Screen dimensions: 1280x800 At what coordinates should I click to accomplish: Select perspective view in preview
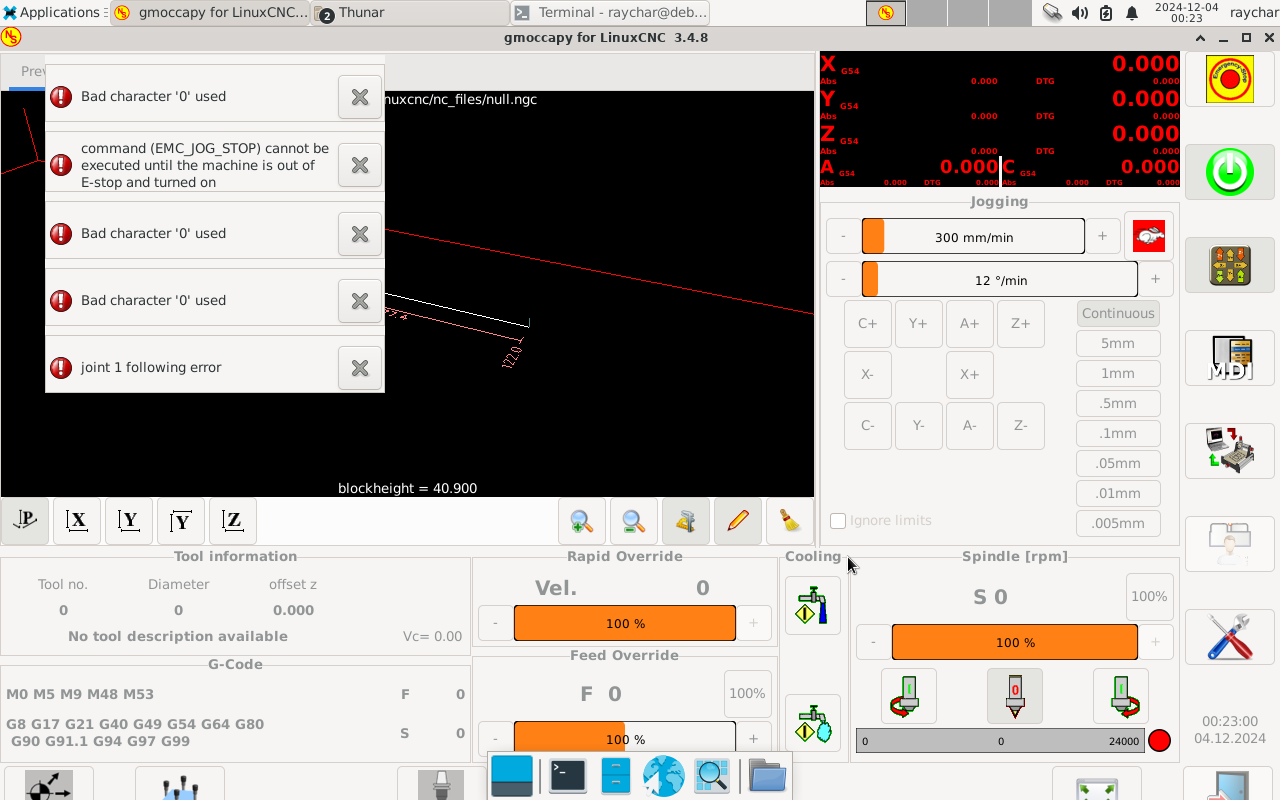point(25,521)
